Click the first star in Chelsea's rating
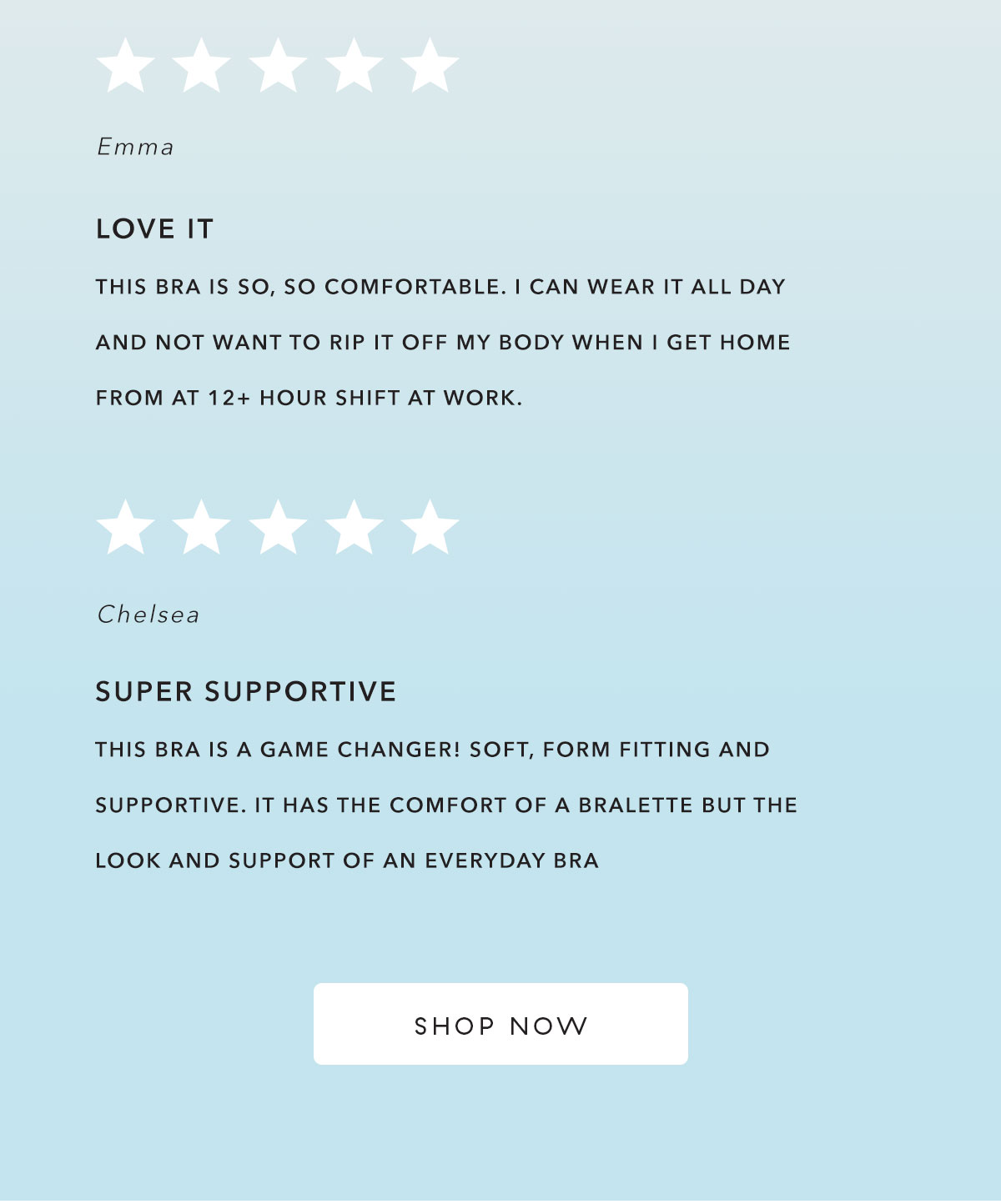Viewport: 1001px width, 1204px height. pos(125,528)
